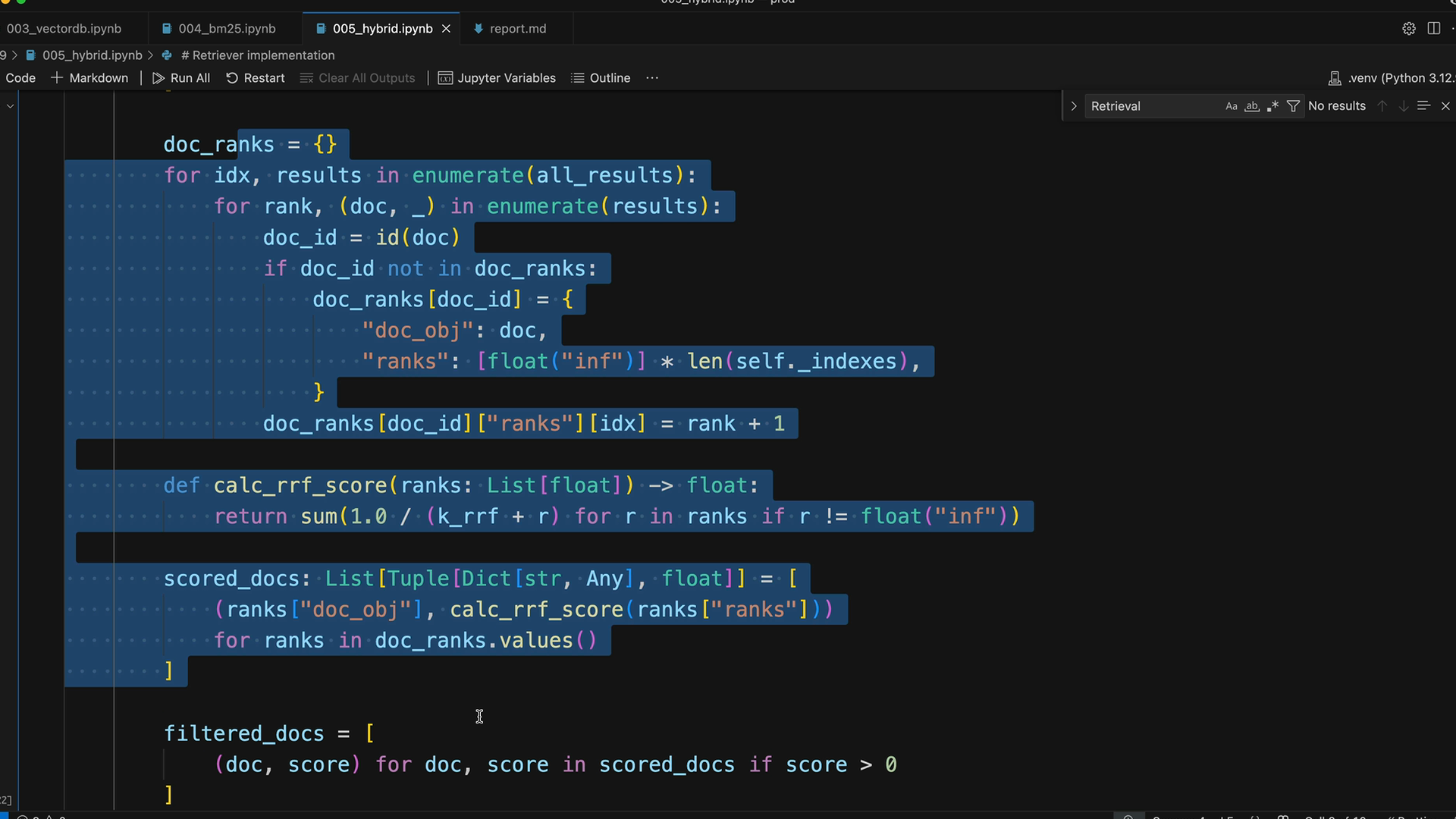
Task: Click the kernel server icon
Action: tap(1335, 78)
